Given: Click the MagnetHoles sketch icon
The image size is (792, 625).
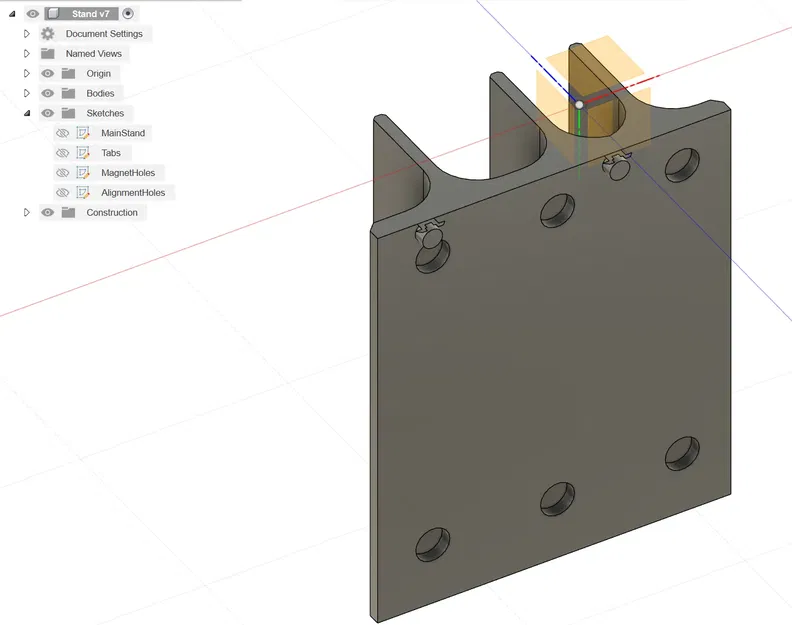Looking at the screenshot, I should (x=83, y=173).
